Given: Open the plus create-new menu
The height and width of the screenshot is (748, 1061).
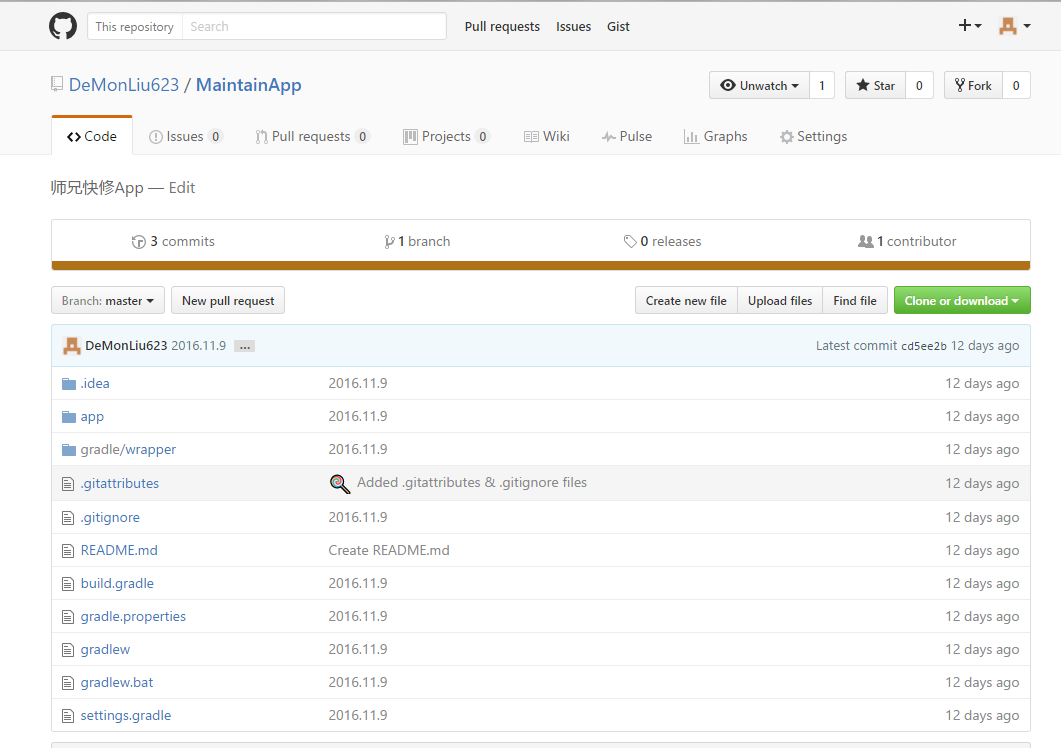Looking at the screenshot, I should click(970, 26).
